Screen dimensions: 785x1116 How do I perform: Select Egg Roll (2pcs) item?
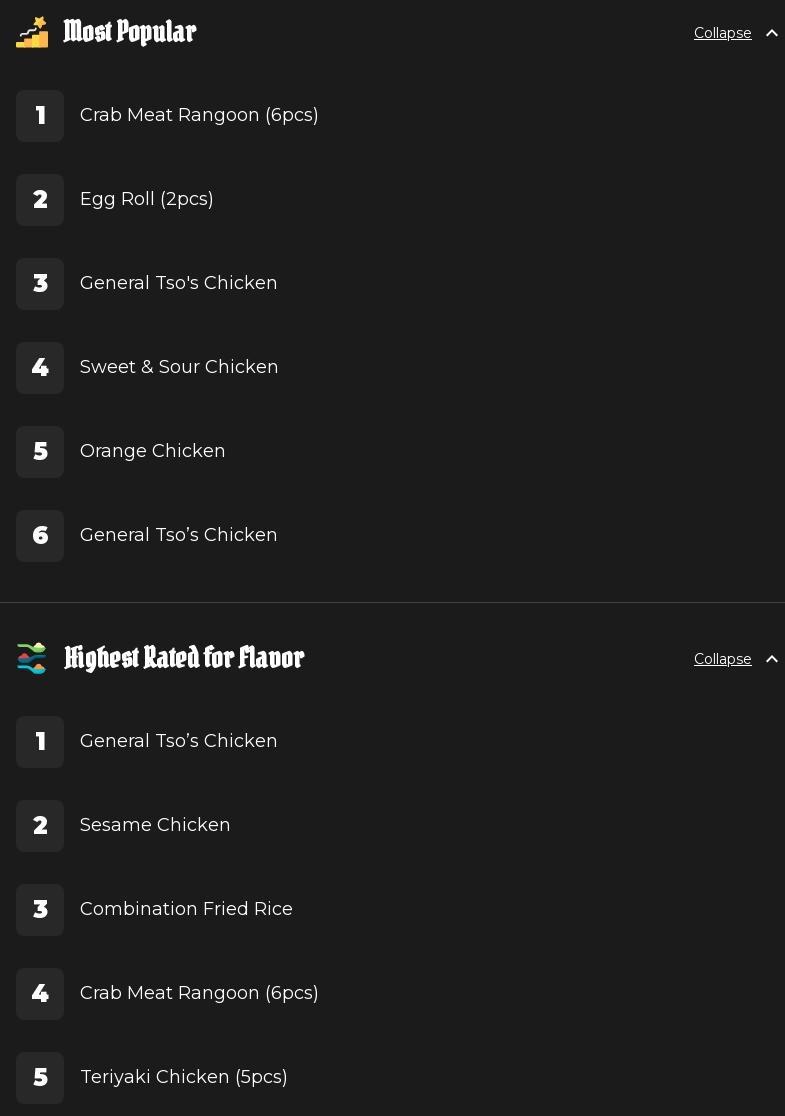pyautogui.click(x=147, y=199)
